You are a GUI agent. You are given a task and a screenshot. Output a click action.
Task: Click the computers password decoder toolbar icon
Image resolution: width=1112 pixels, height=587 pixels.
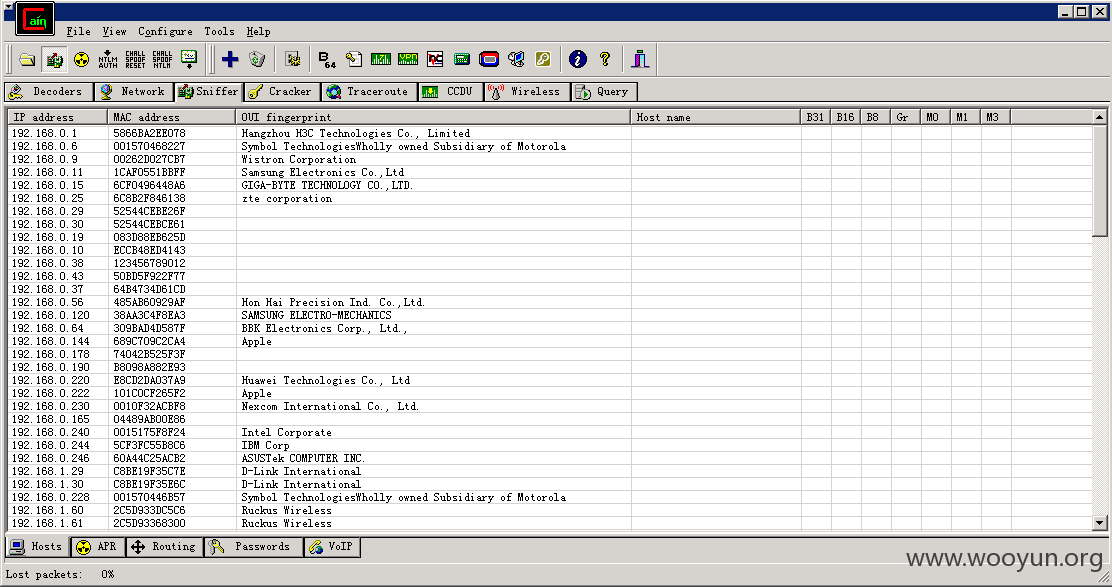(516, 60)
